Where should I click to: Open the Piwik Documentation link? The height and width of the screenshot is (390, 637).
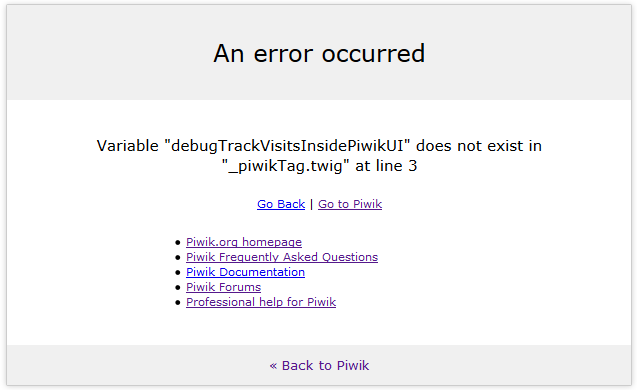[x=245, y=272]
